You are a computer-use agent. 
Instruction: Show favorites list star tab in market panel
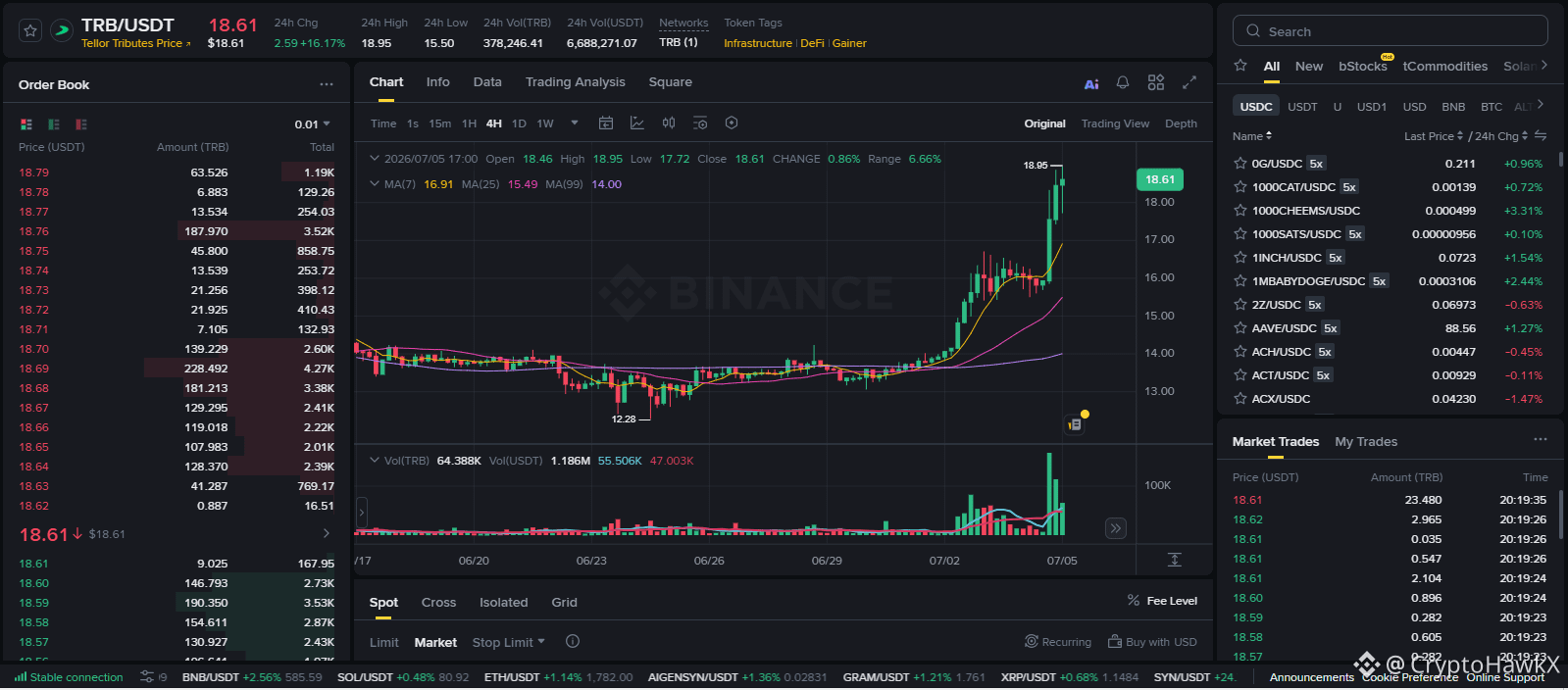tap(1240, 66)
